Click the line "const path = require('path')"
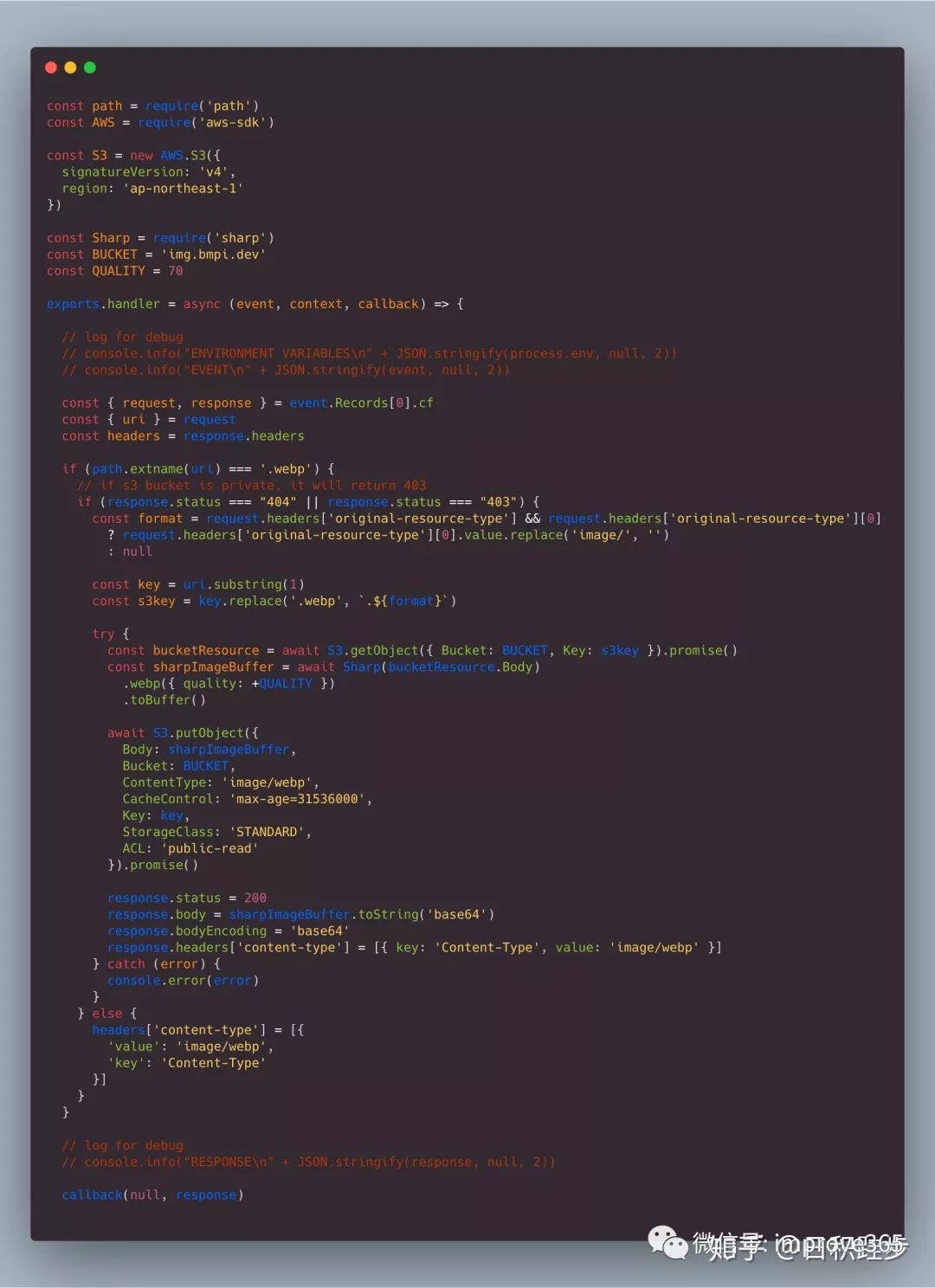The height and width of the screenshot is (1288, 935). 152,106
